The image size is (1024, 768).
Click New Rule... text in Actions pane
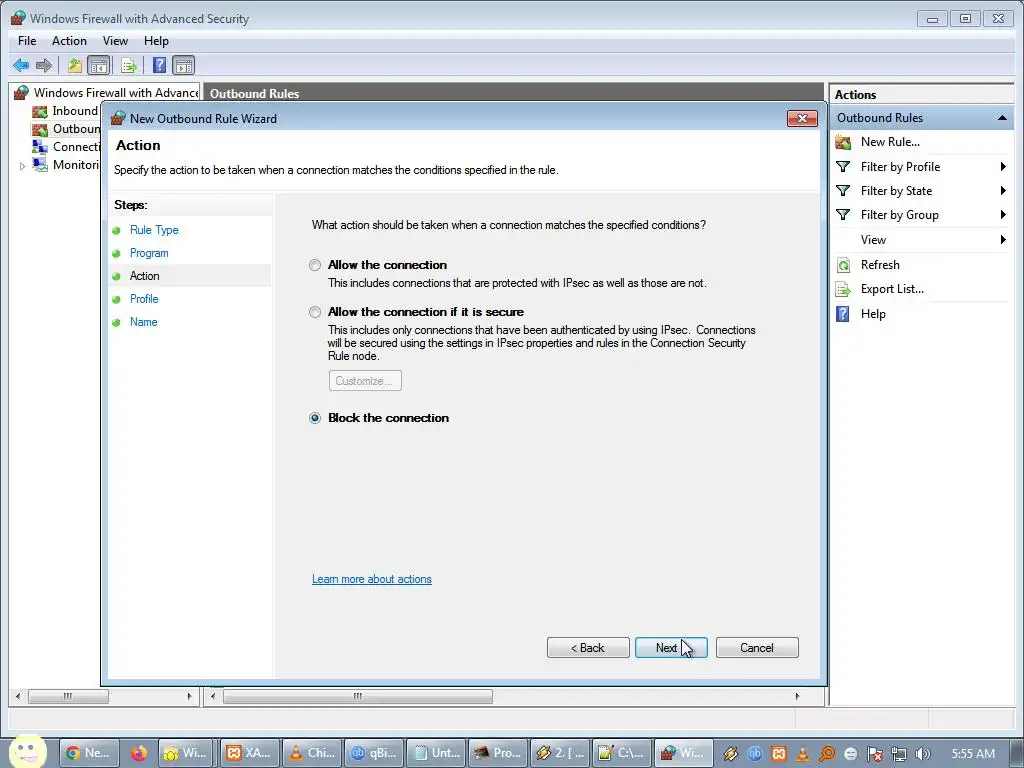[890, 142]
